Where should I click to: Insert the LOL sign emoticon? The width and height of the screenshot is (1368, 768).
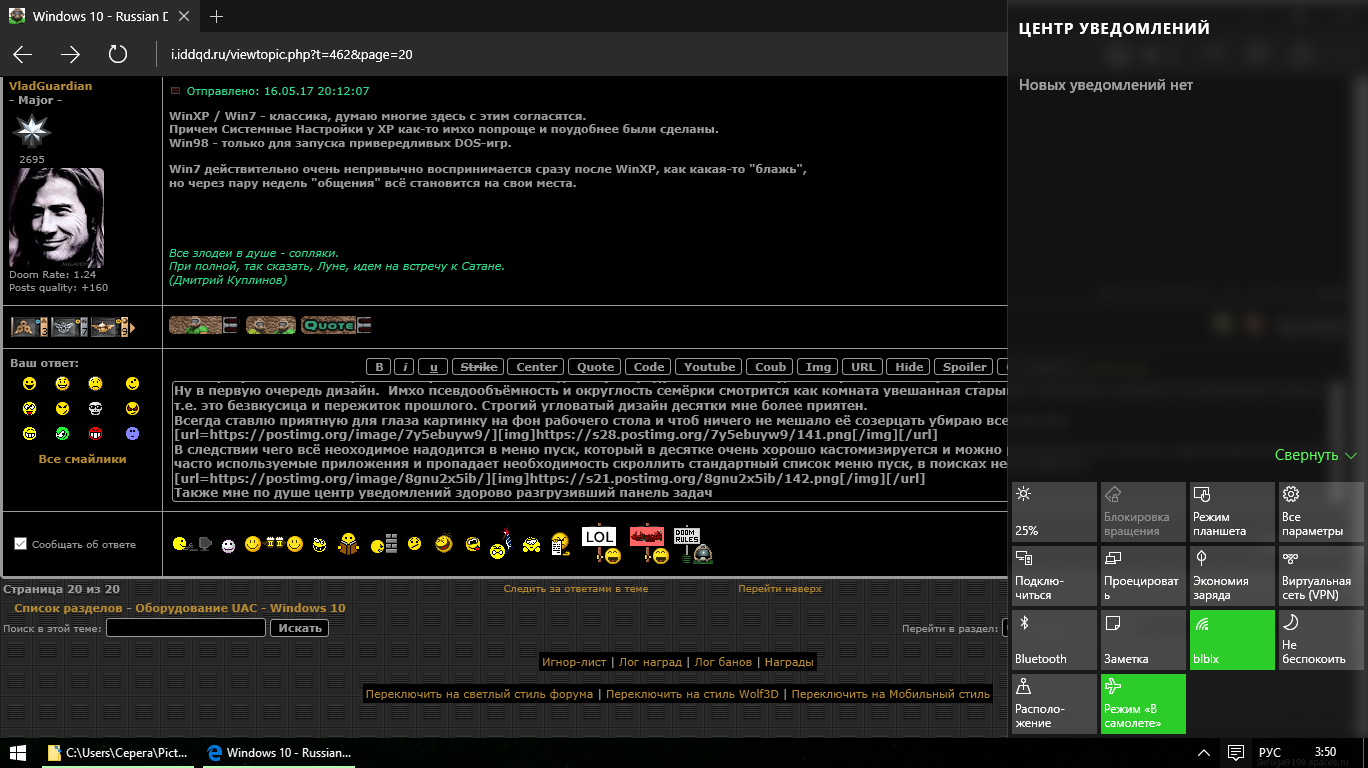click(x=600, y=543)
